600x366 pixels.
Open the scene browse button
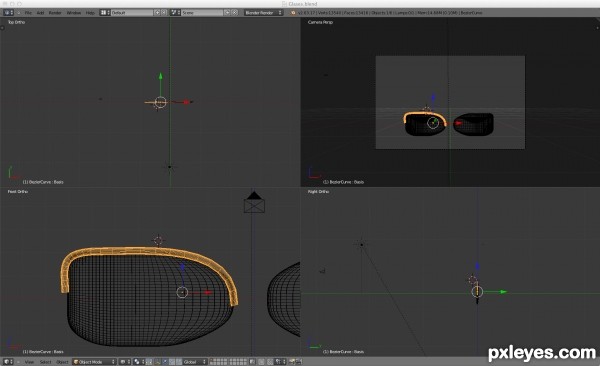[175, 13]
